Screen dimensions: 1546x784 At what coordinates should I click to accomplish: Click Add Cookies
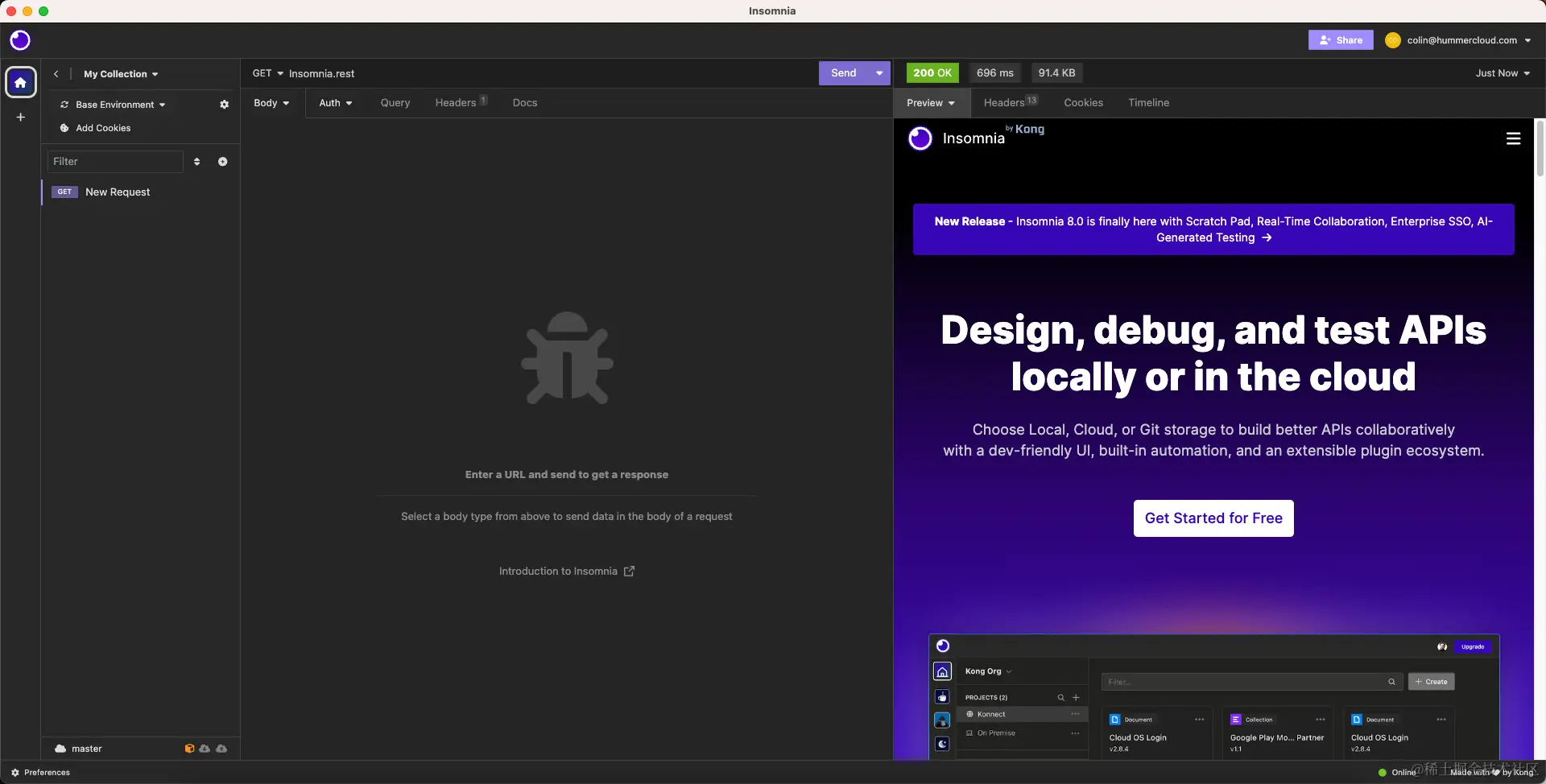pos(95,128)
